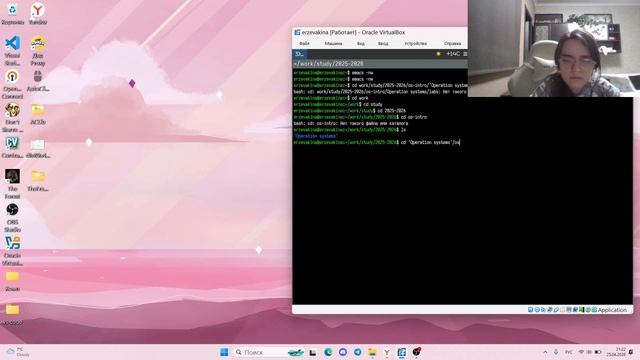Show hidden system tray icons
640x360 pixels.
[545, 352]
